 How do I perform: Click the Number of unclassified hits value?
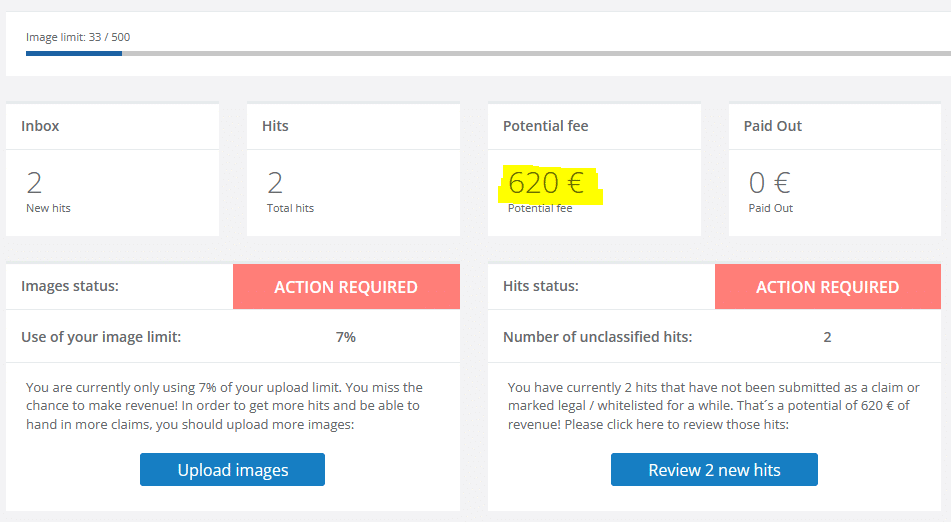click(x=827, y=337)
